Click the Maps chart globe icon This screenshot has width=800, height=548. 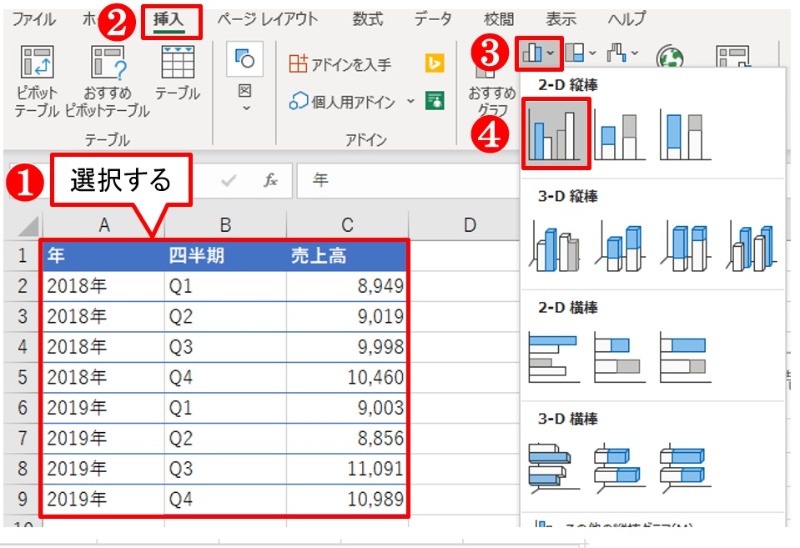670,57
